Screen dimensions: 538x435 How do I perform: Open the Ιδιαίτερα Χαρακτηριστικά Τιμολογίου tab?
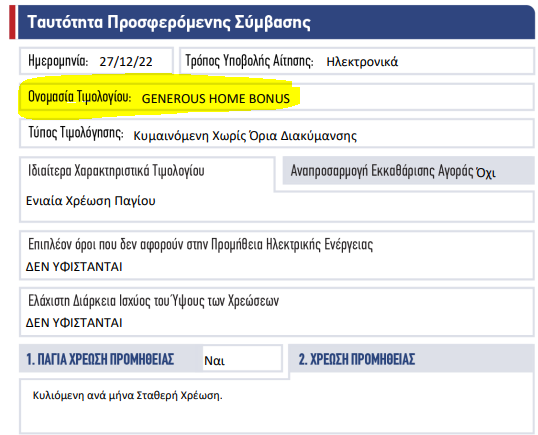coord(116,171)
